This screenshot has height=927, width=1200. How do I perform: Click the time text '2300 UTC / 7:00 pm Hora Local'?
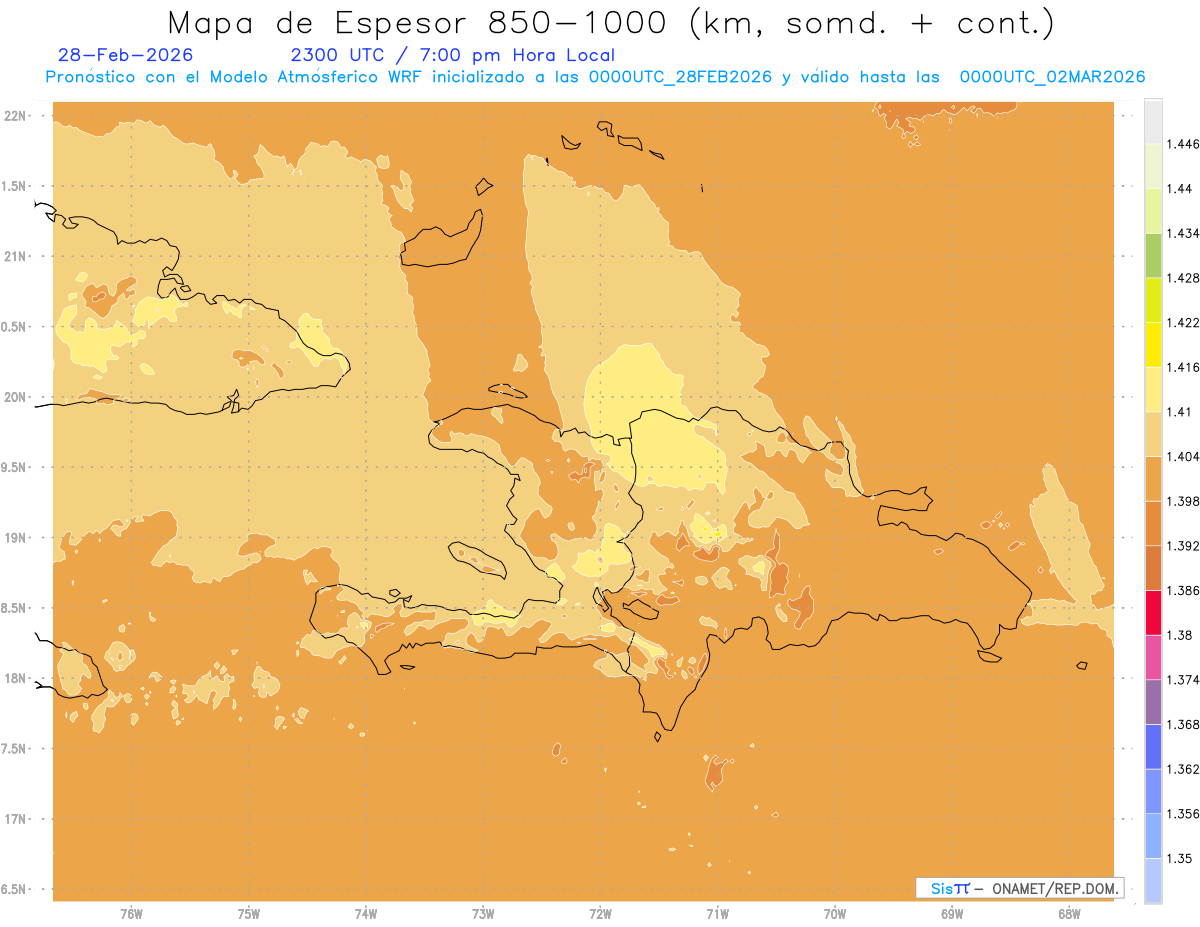click(x=453, y=55)
